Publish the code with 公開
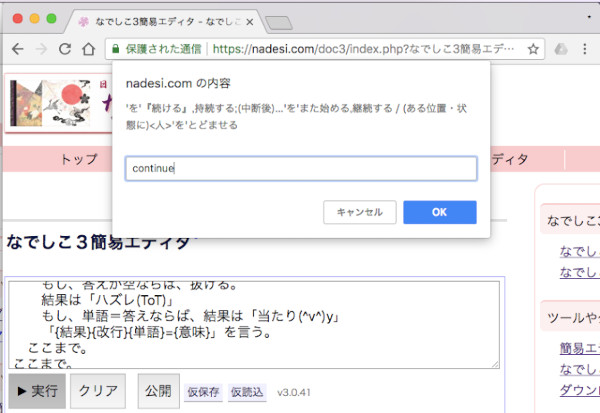Screen dimensions: 600x413 point(158,391)
